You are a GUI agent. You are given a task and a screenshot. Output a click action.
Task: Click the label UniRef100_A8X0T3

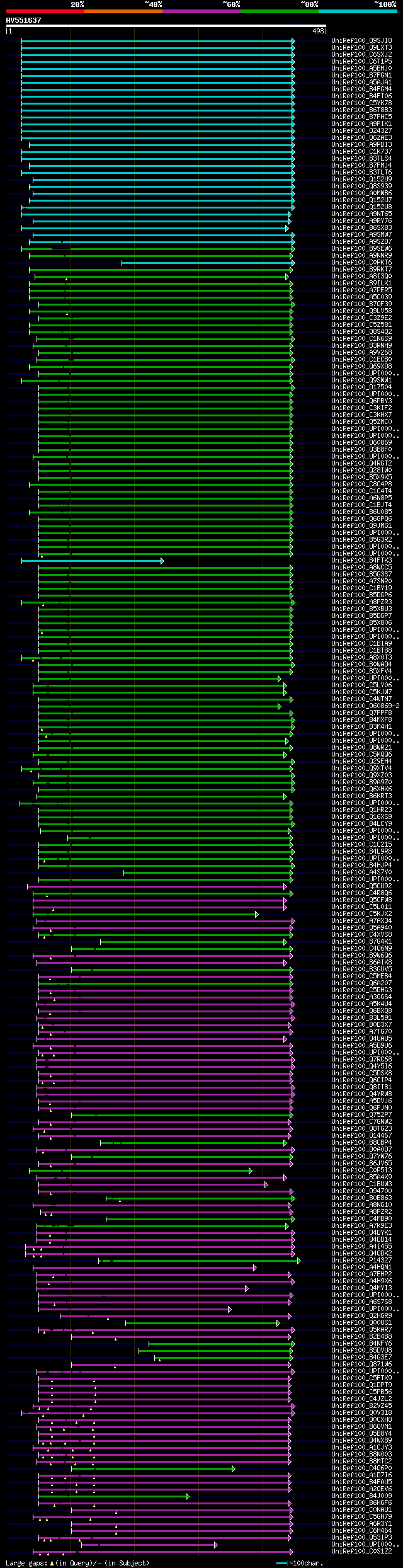361,658
